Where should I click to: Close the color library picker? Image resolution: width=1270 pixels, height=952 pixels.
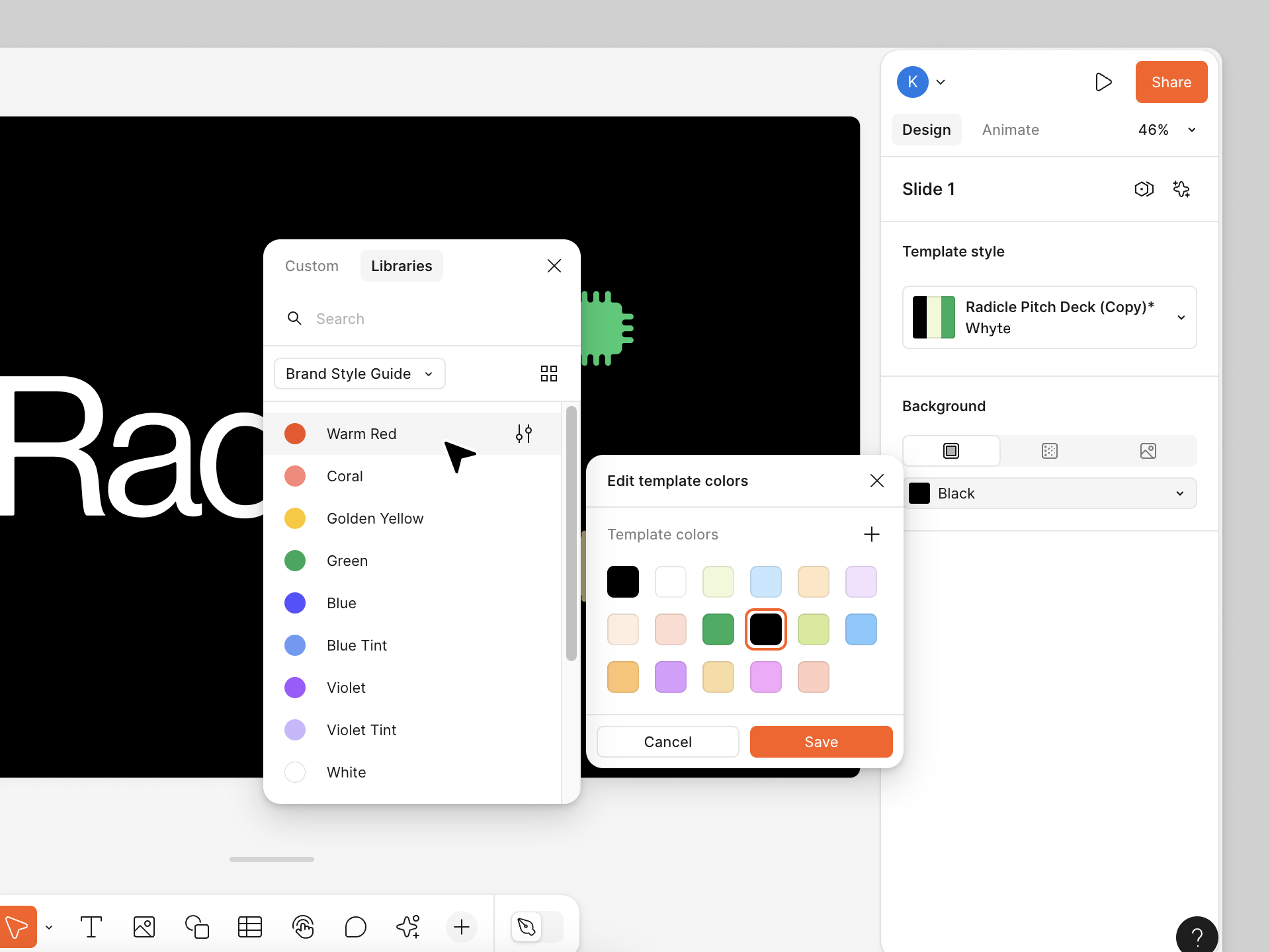pos(554,266)
